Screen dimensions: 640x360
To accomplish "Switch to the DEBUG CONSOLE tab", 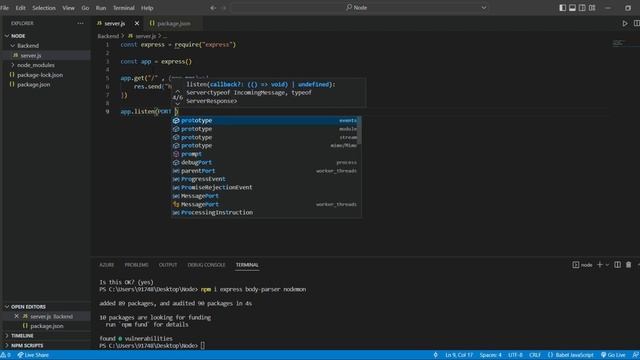I will 206,265.
